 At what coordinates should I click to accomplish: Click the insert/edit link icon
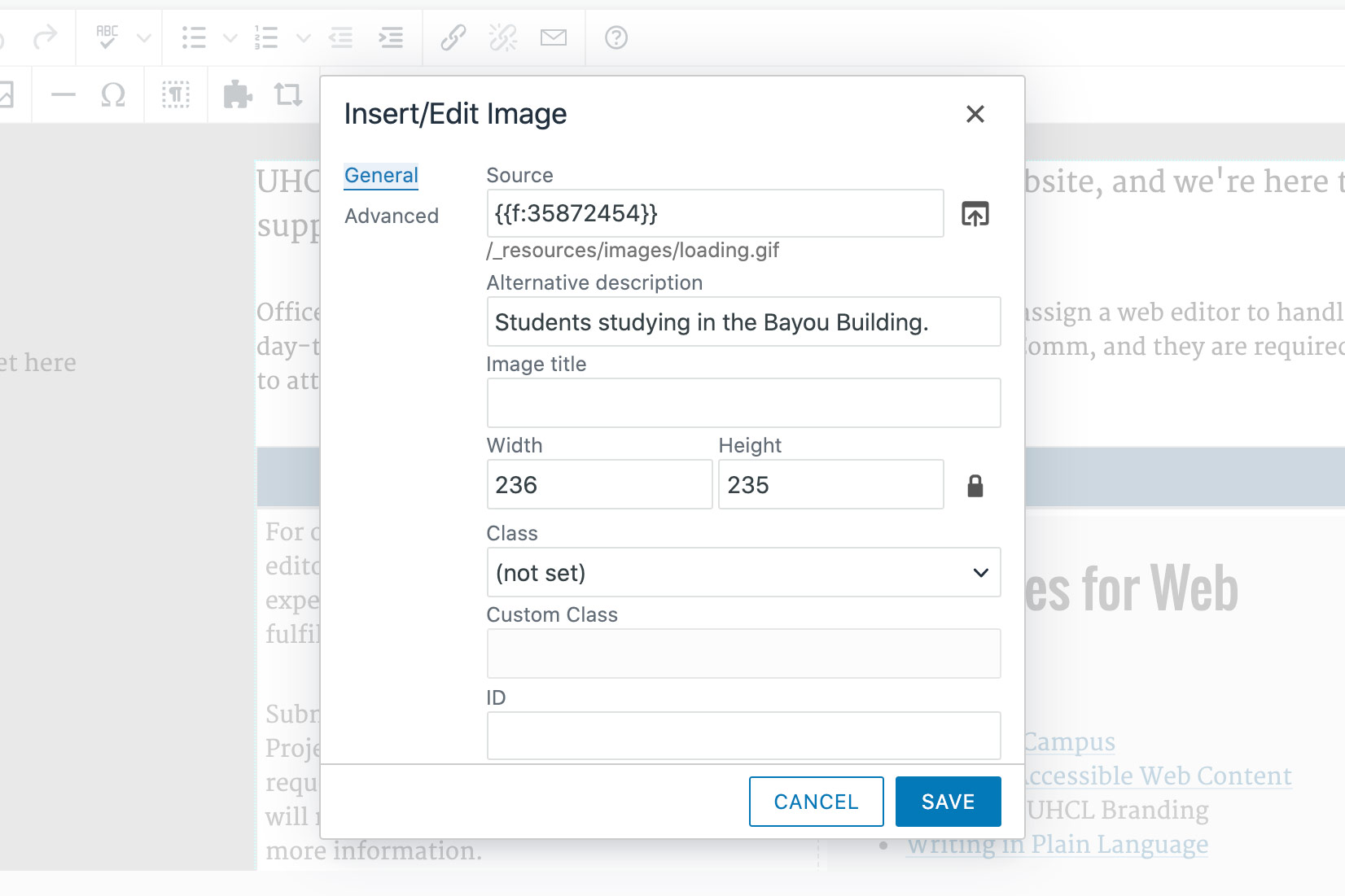[453, 37]
